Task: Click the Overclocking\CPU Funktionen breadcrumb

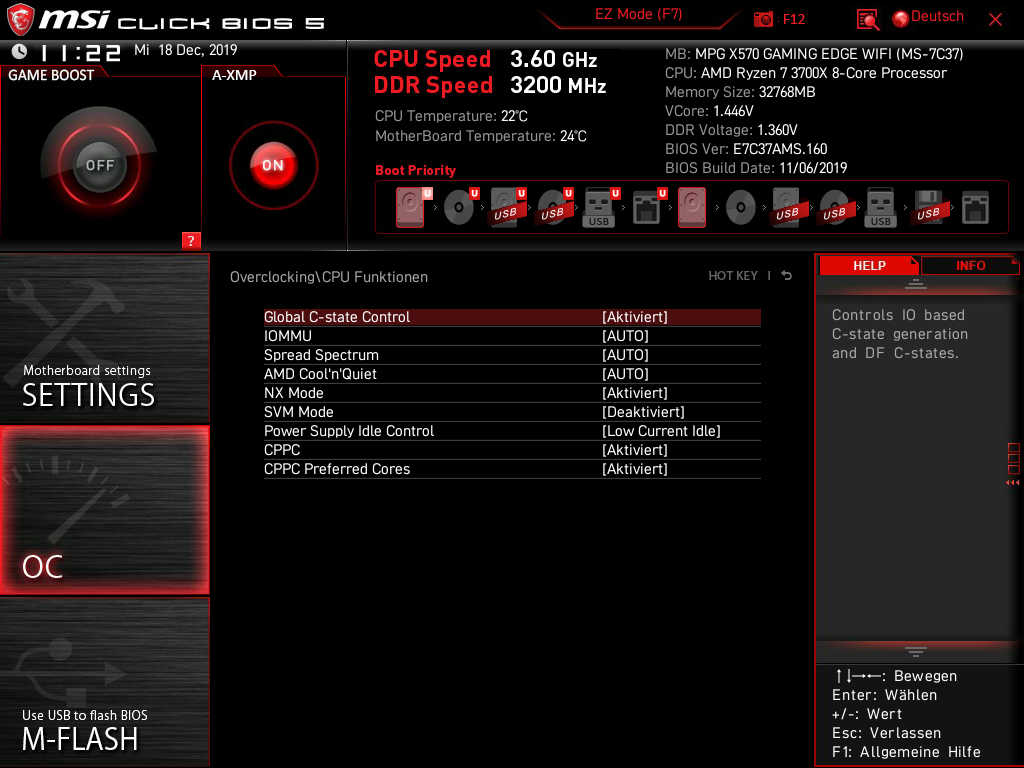Action: point(329,277)
